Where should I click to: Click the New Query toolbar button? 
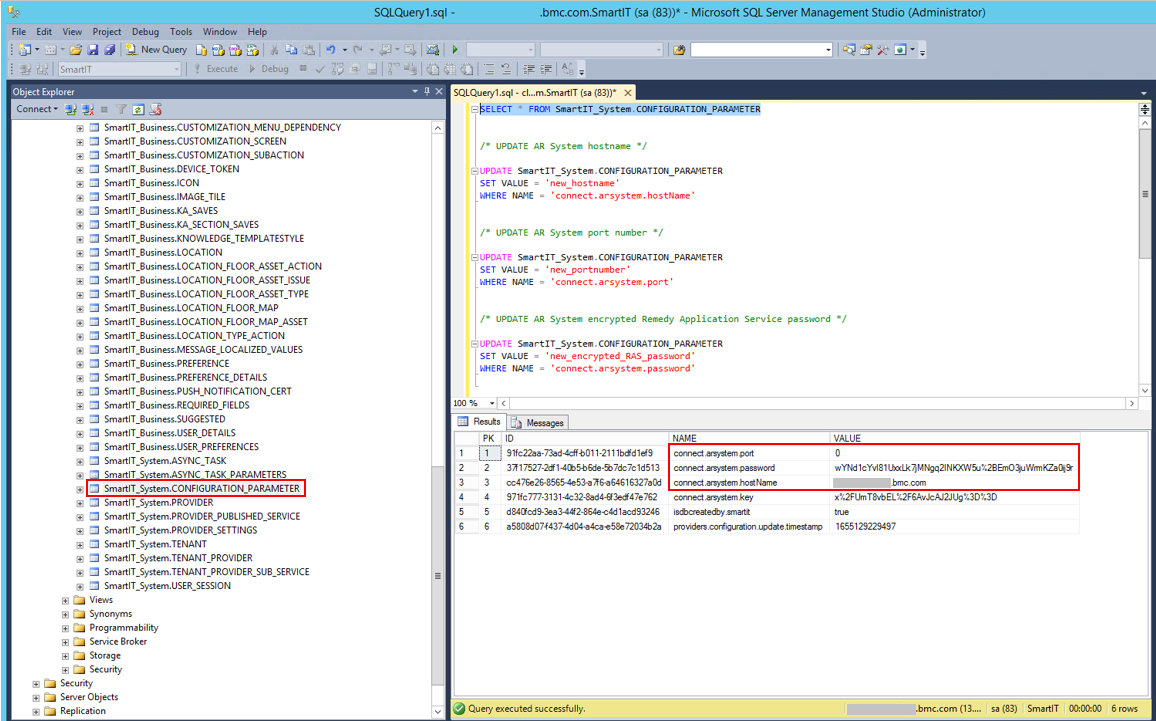(x=156, y=49)
